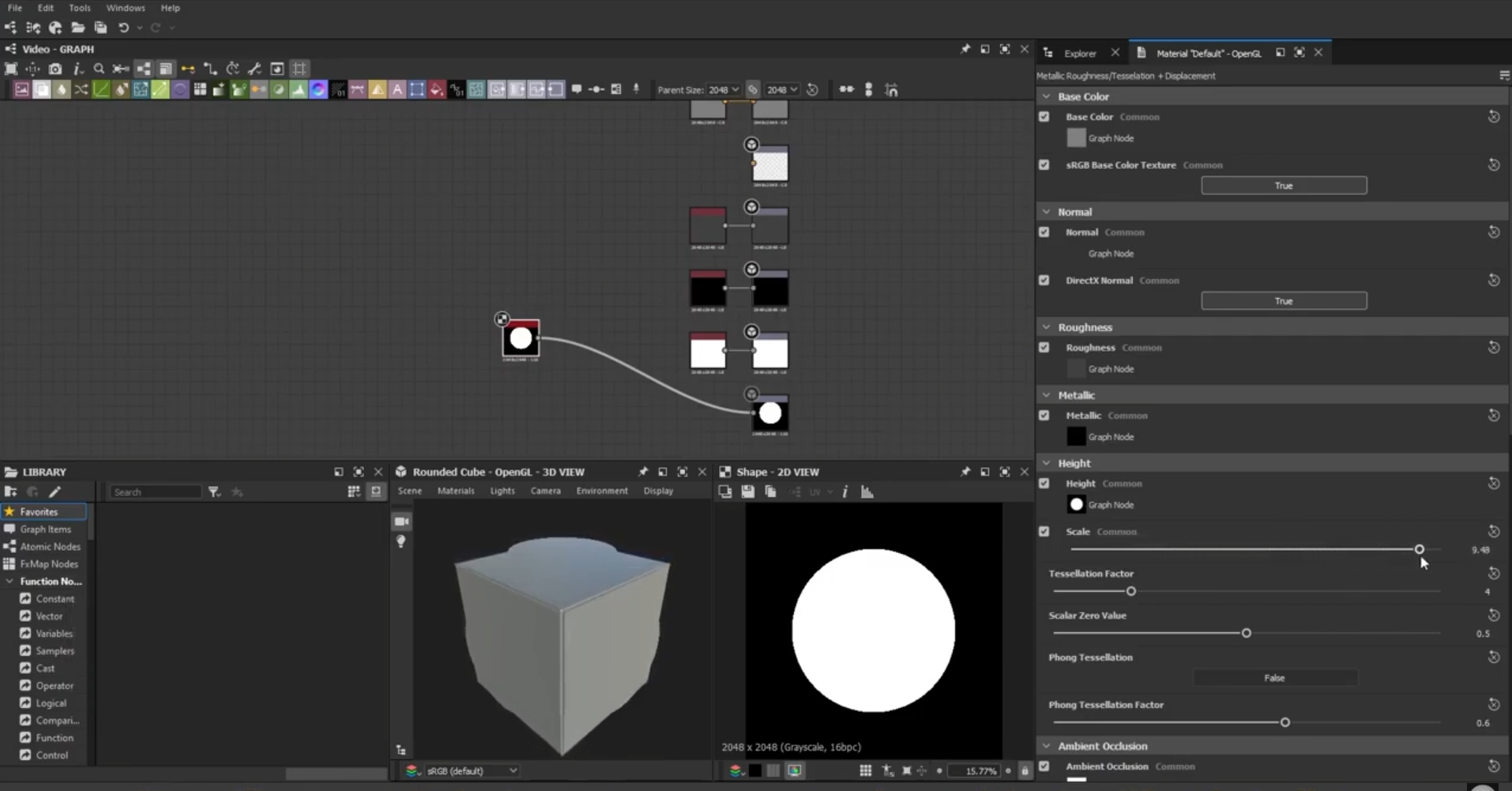
Task: Click the save icon in 2D view toolbar
Action: click(x=747, y=492)
